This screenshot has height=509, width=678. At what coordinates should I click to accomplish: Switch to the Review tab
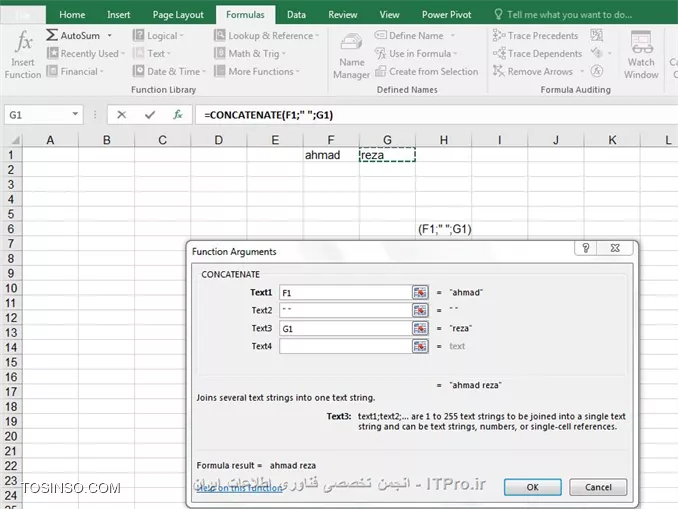[x=342, y=15]
